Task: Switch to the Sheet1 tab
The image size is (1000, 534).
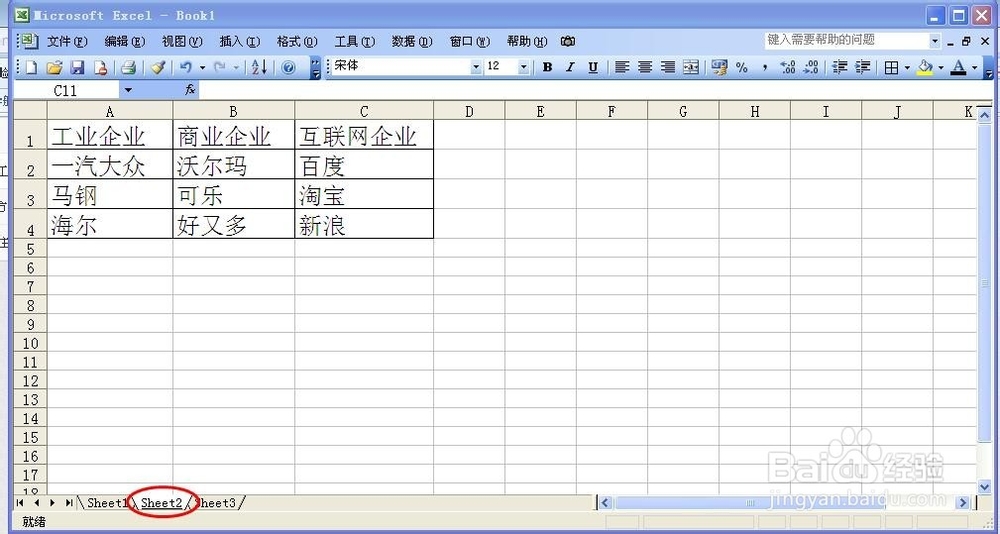Action: coord(107,503)
